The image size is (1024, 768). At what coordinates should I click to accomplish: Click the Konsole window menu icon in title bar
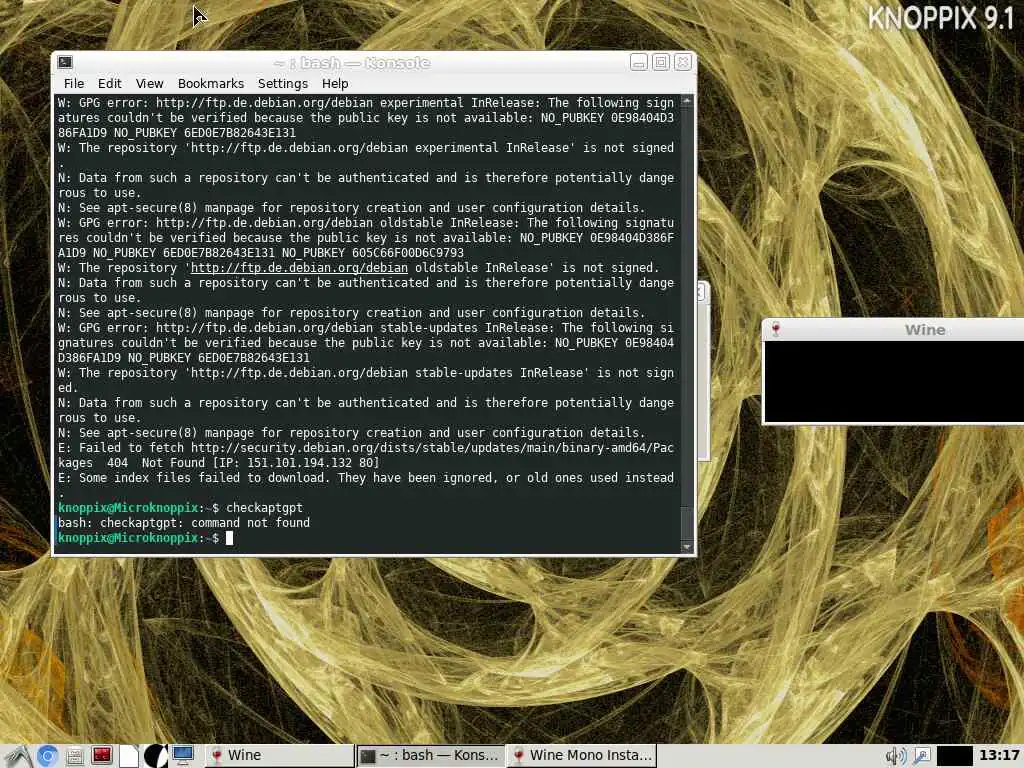pyautogui.click(x=65, y=63)
